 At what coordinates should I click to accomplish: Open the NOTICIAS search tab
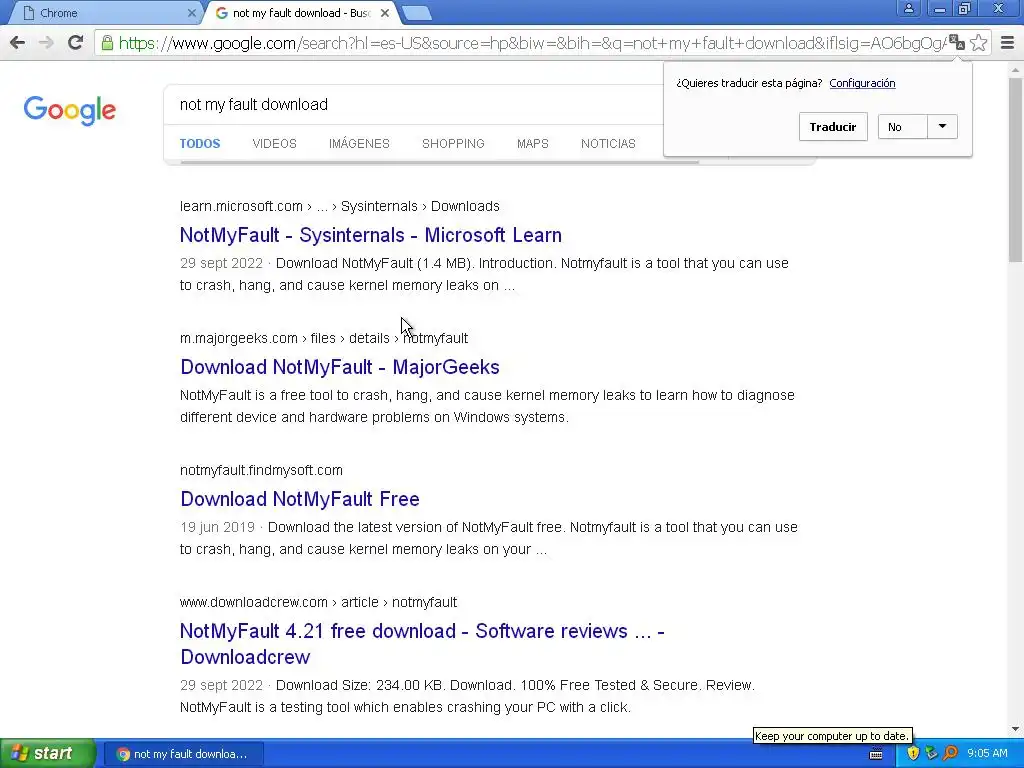coord(608,144)
